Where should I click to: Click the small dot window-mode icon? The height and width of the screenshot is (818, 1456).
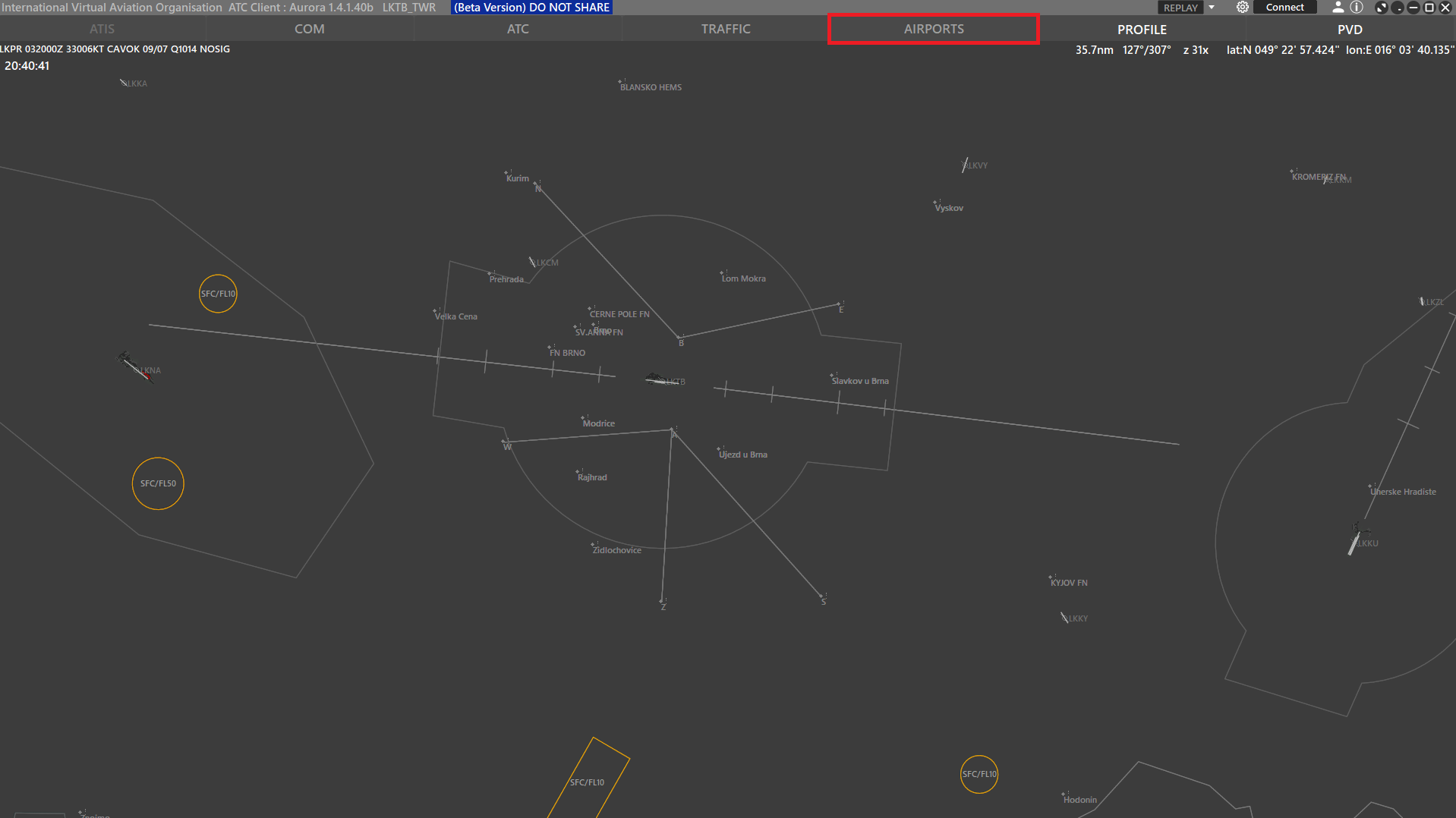coord(1398,8)
